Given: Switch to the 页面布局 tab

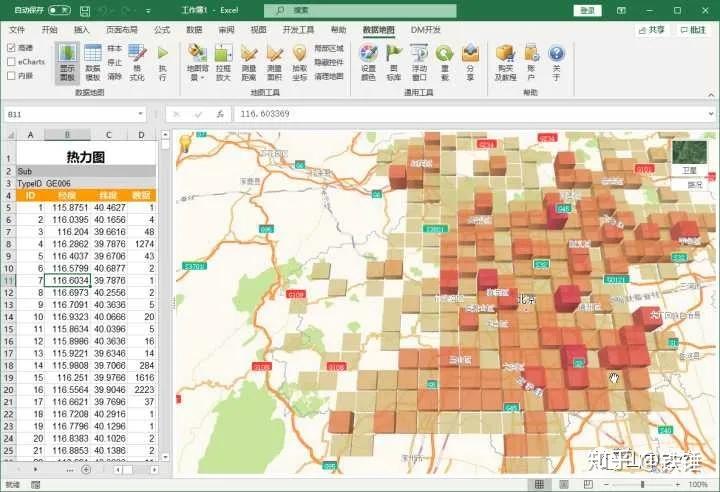Looking at the screenshot, I should pyautogui.click(x=122, y=30).
